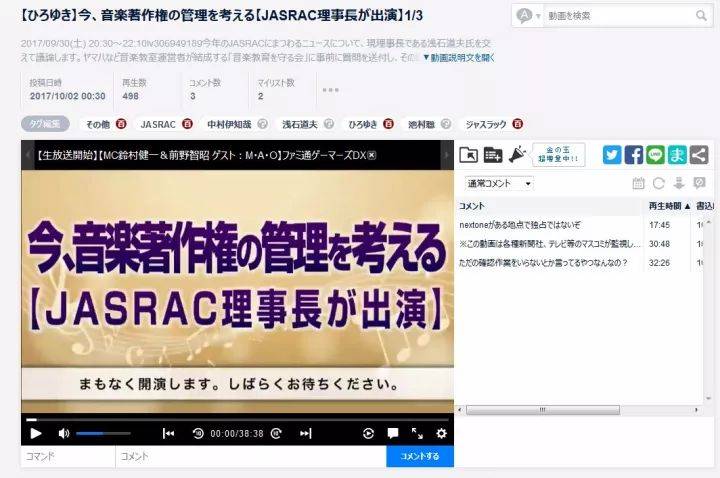Skip to the end with skip-forward icon

click(305, 433)
